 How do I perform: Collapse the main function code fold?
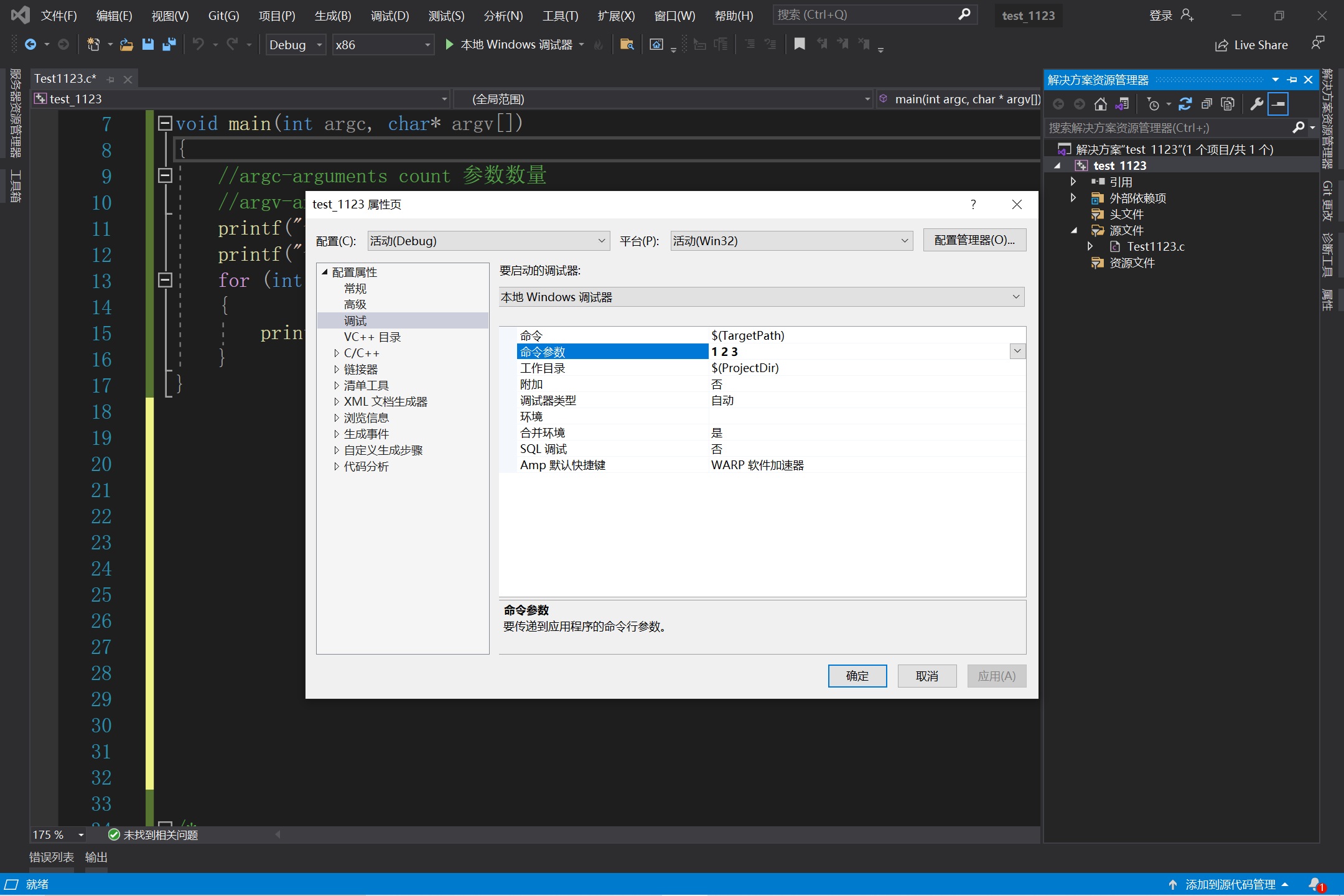pos(165,123)
